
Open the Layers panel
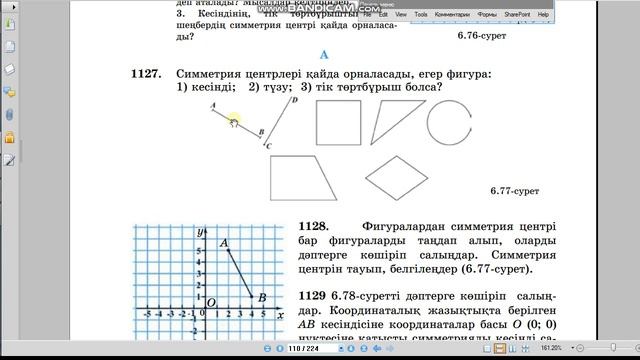(10, 69)
